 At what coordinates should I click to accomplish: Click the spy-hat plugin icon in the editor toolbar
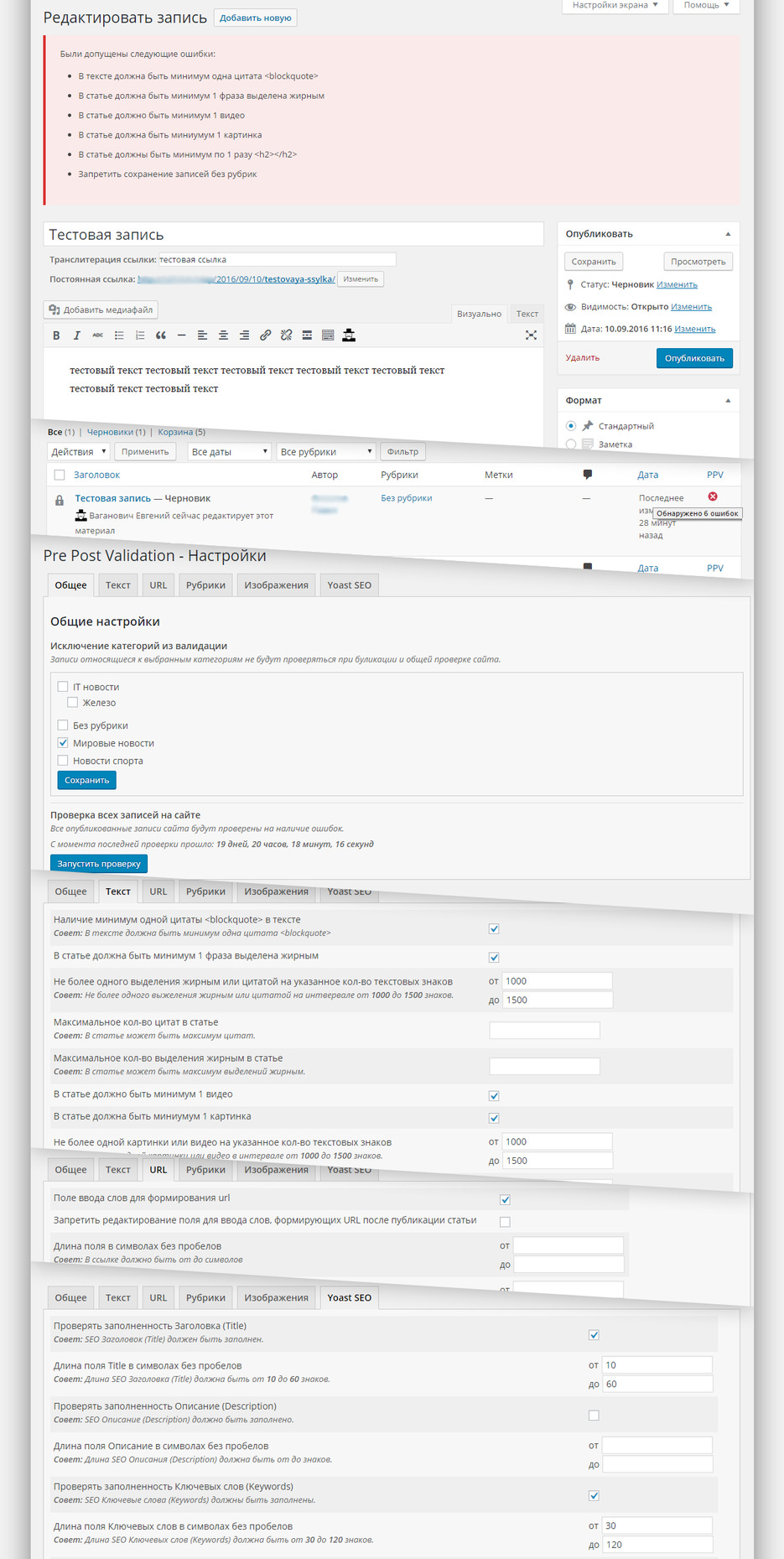coord(349,335)
